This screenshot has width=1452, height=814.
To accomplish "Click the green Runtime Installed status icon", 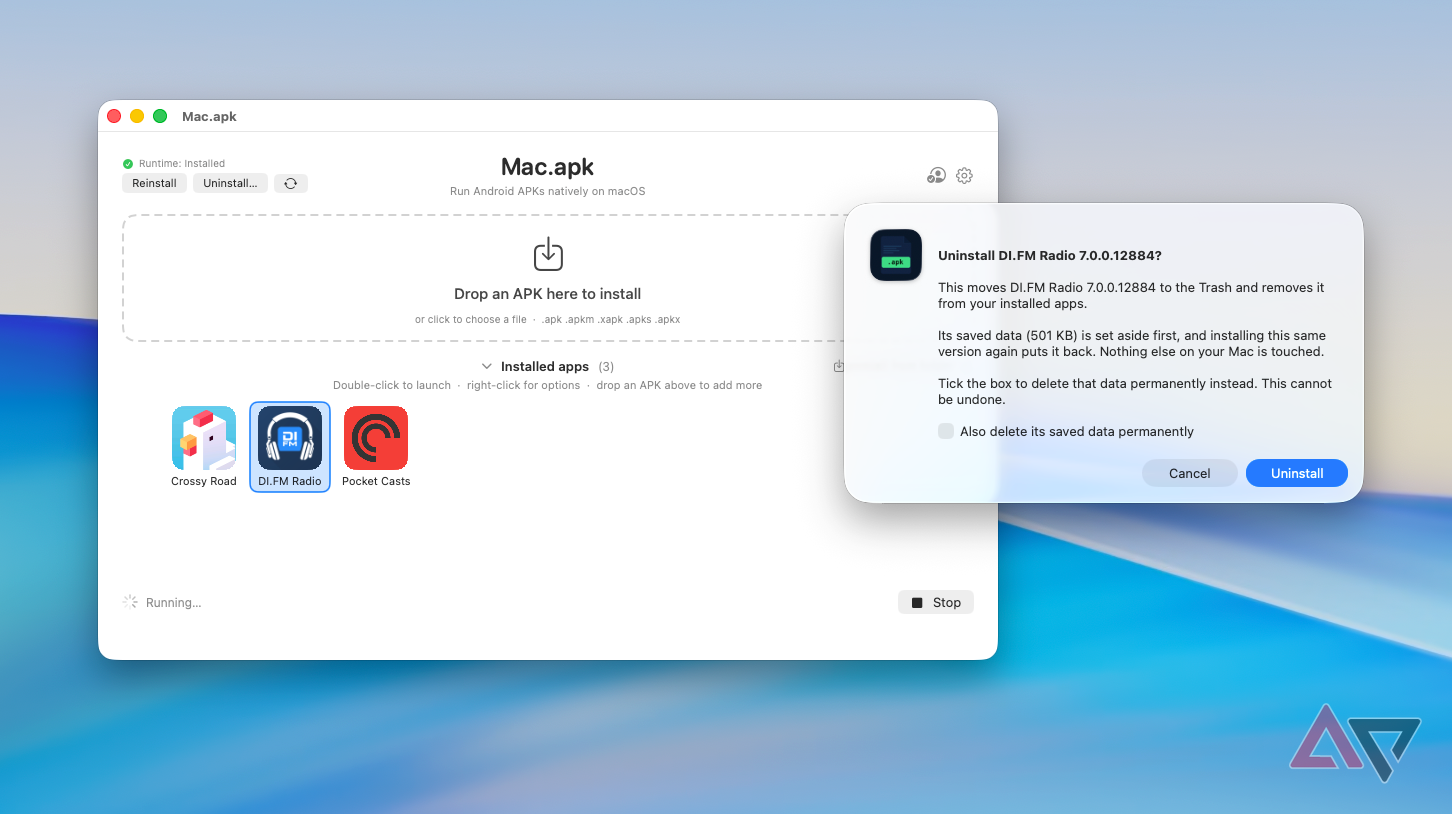I will tap(128, 163).
